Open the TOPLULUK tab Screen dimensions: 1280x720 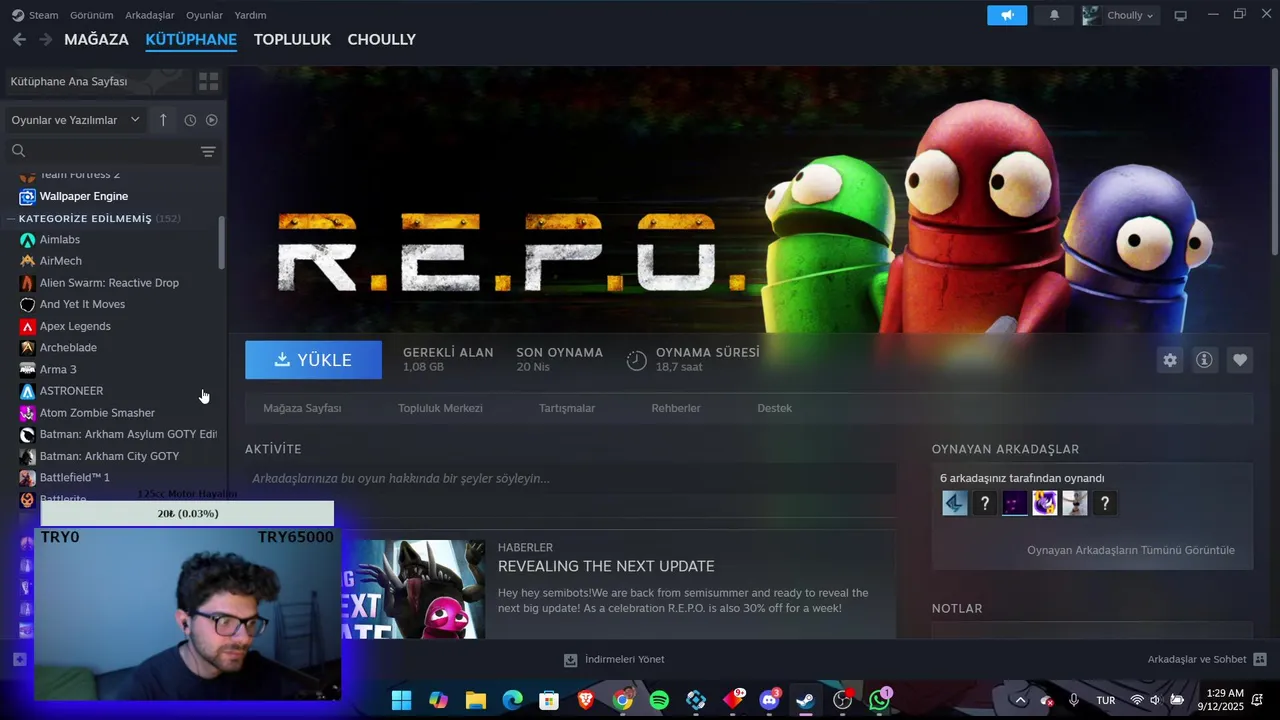click(292, 39)
